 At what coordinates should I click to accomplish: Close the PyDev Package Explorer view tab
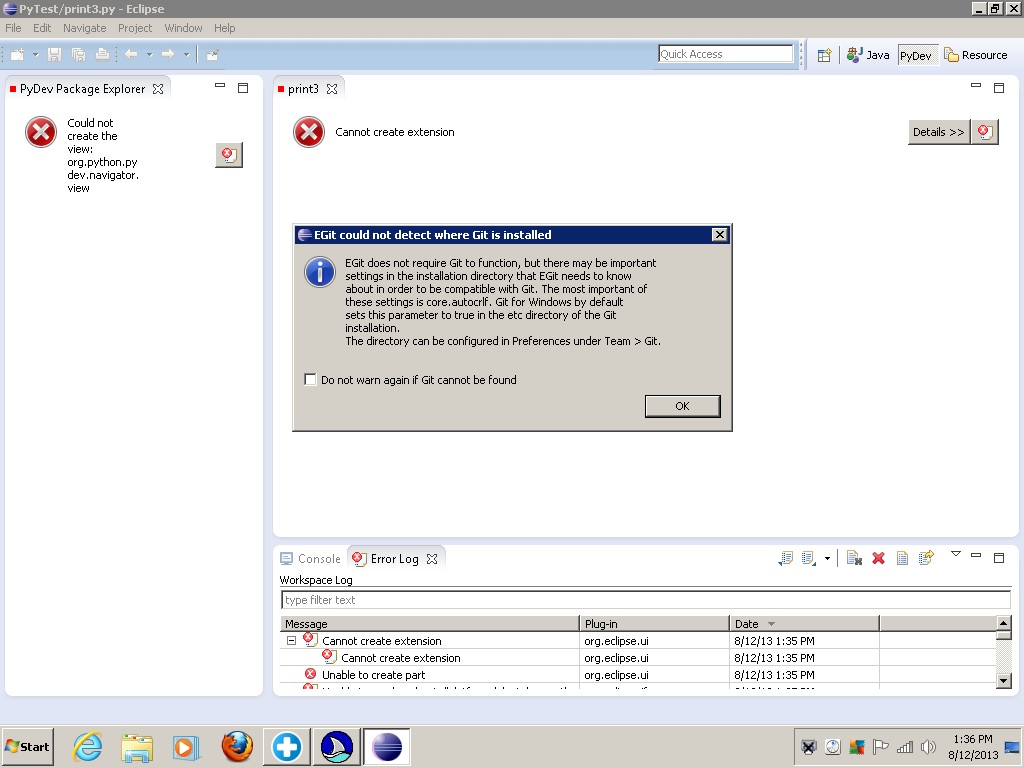coord(158,89)
